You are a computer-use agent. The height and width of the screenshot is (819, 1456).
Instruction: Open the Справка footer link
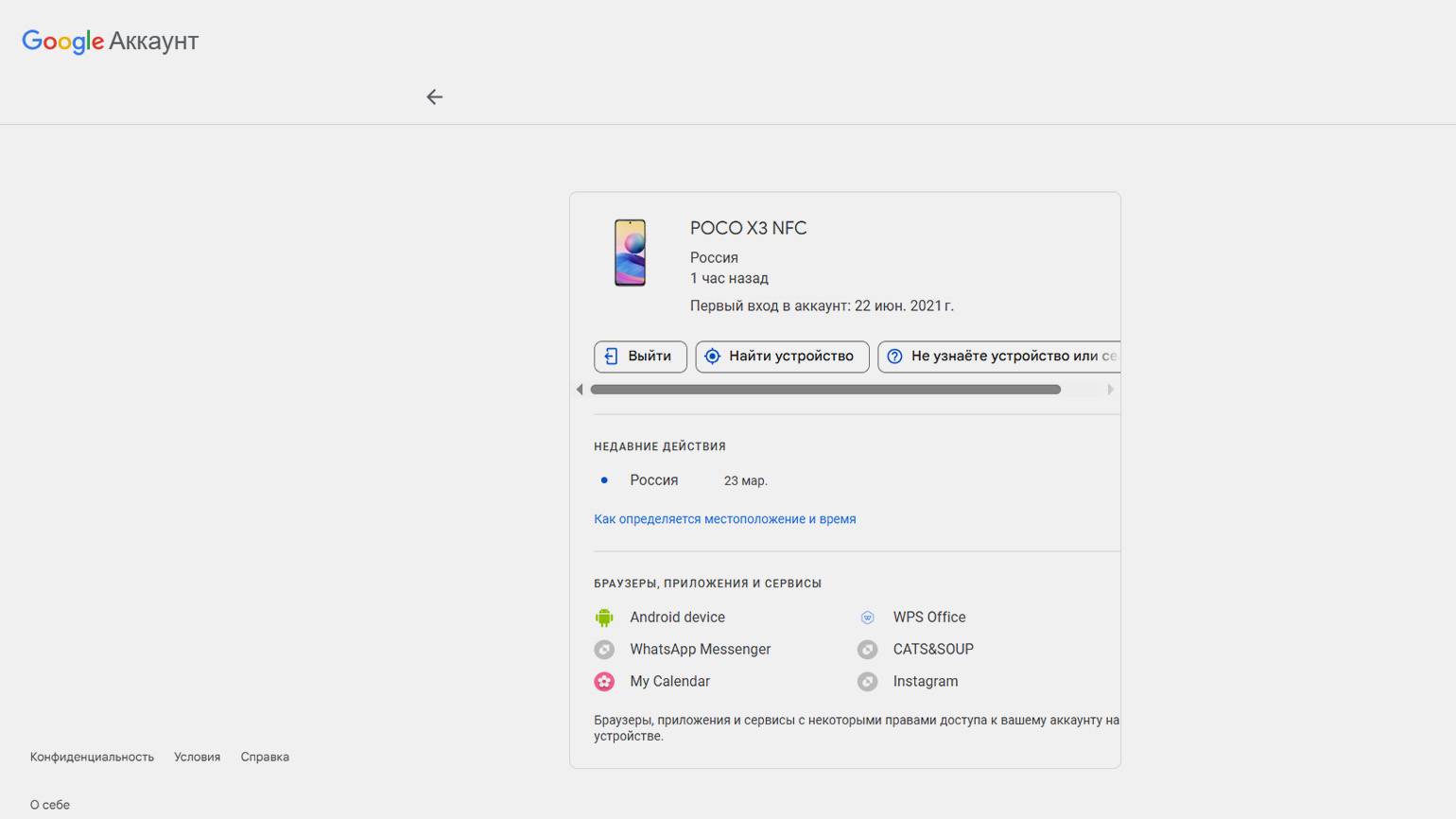265,758
